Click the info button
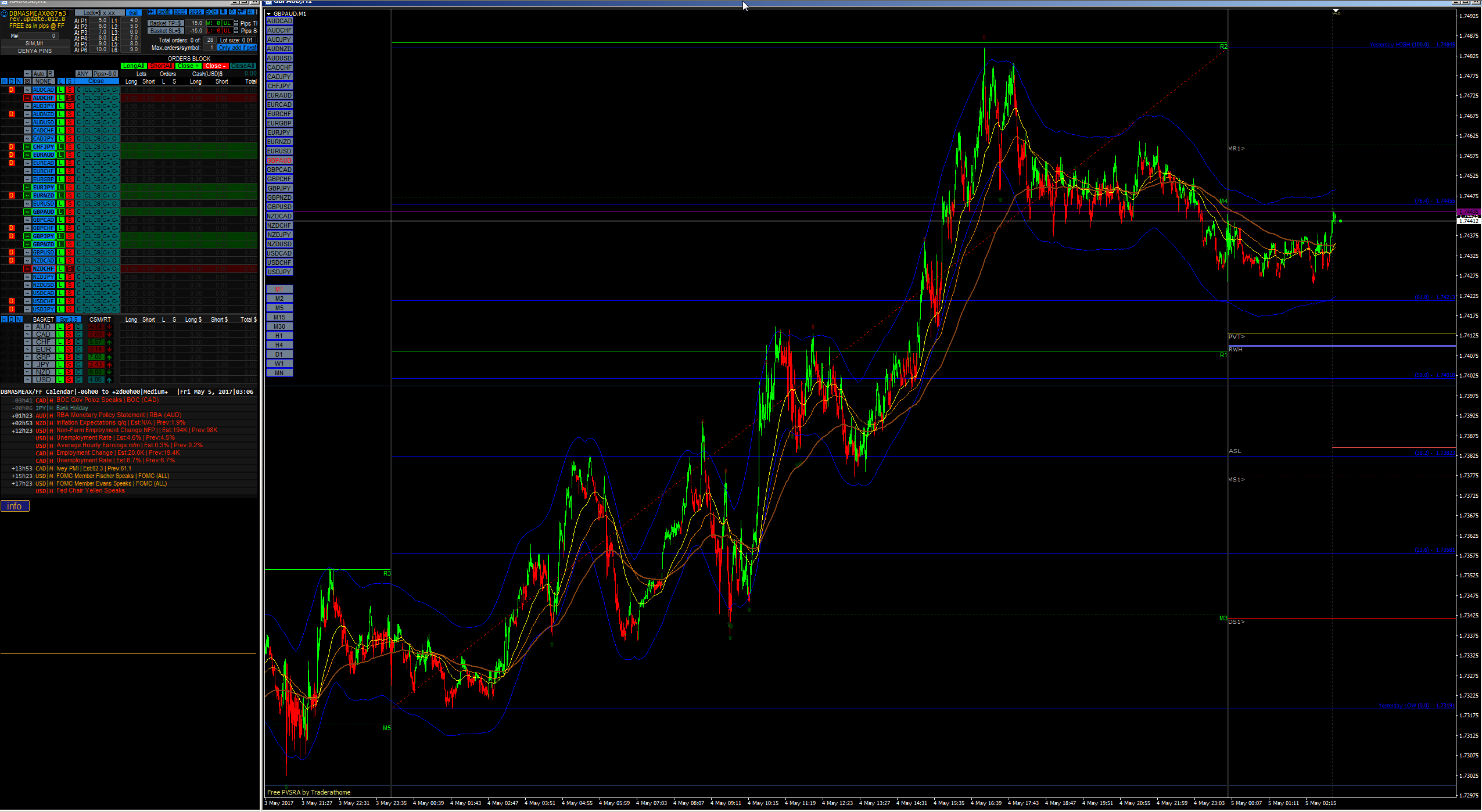Viewport: 1482px width, 812px height. point(15,506)
